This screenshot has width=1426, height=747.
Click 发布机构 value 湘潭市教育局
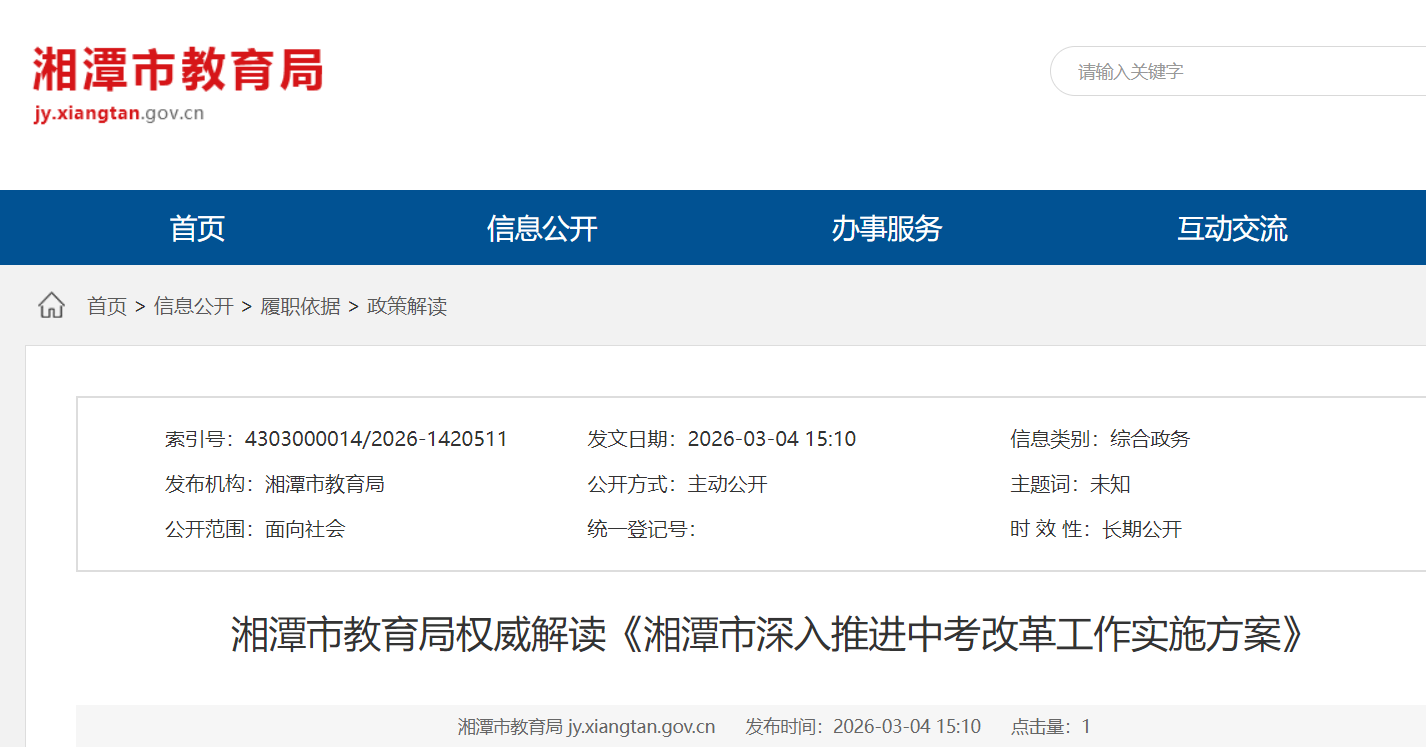(325, 485)
